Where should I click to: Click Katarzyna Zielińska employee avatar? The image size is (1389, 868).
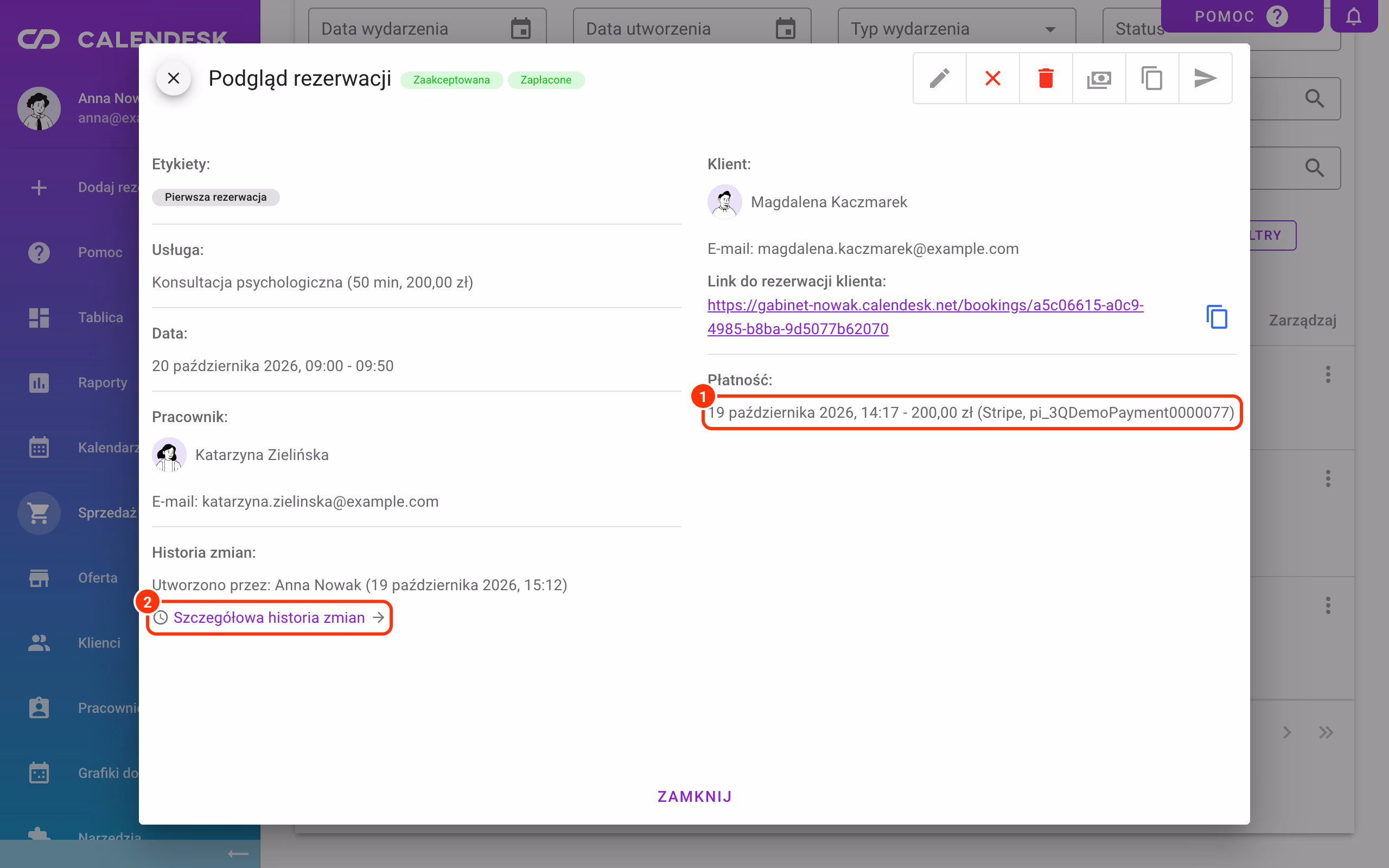click(x=169, y=455)
